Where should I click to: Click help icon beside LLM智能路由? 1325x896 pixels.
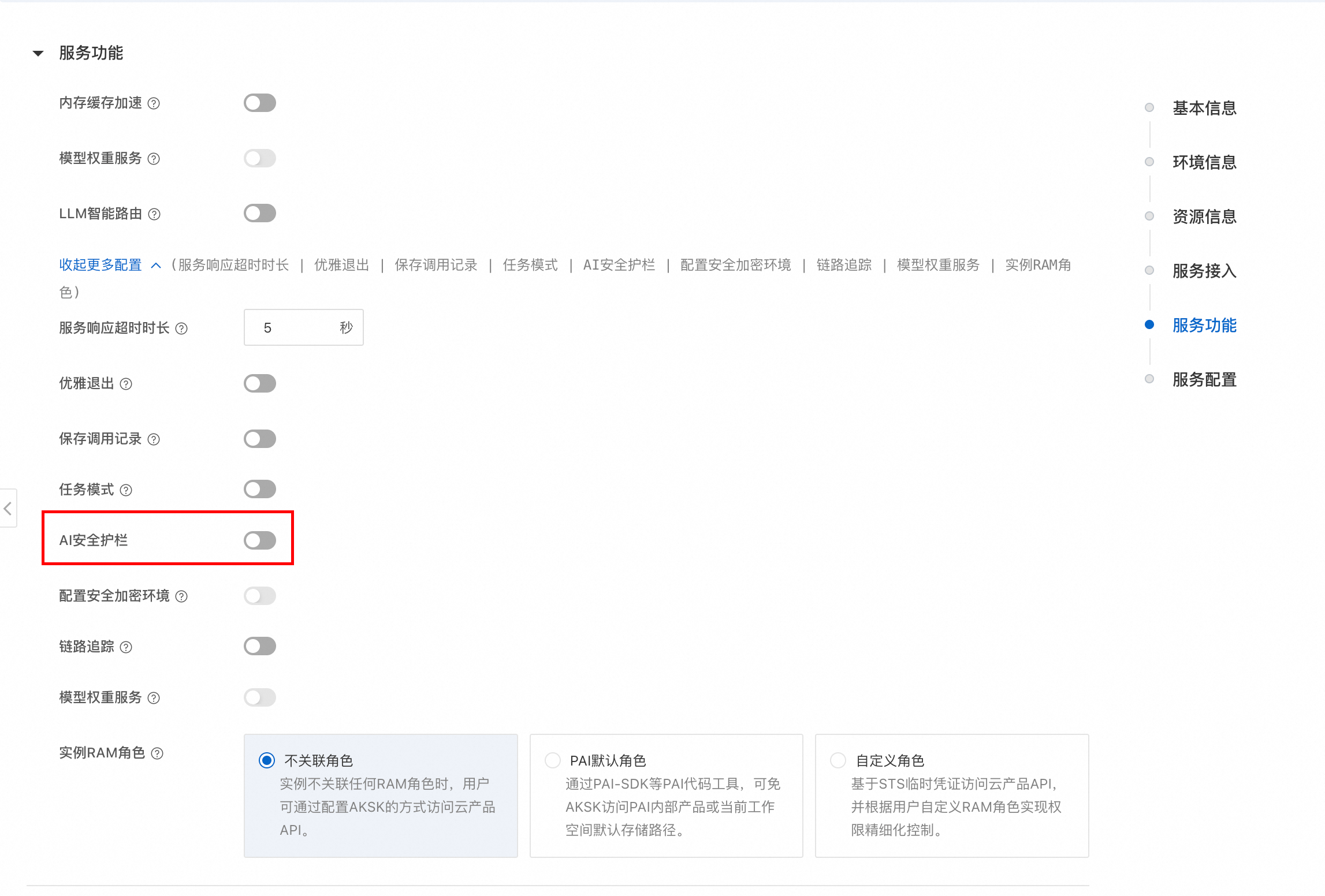click(154, 214)
